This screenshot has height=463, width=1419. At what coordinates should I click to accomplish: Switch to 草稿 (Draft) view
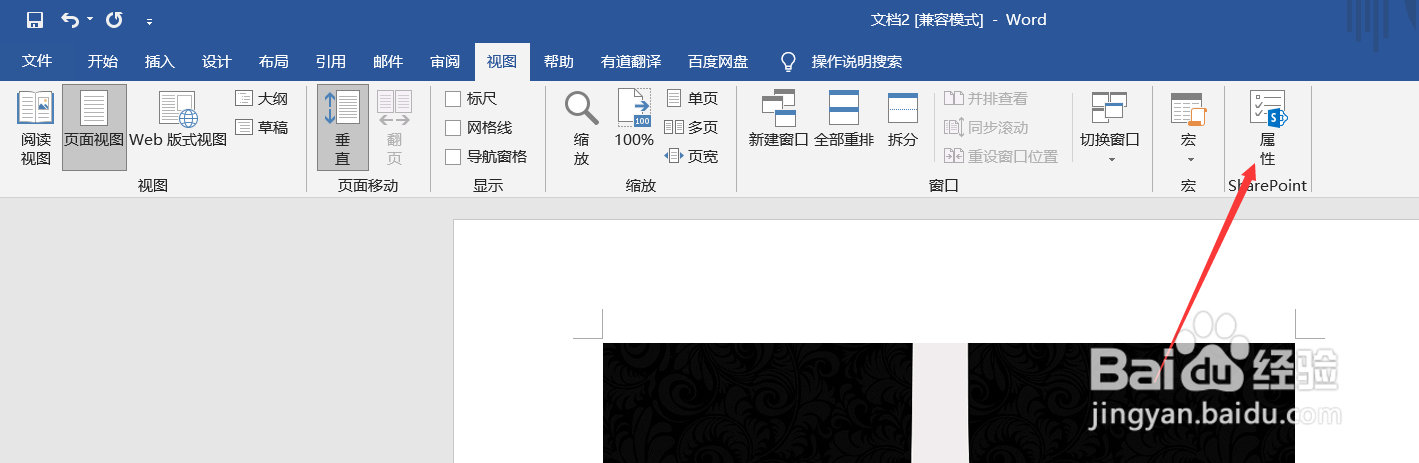(262, 127)
